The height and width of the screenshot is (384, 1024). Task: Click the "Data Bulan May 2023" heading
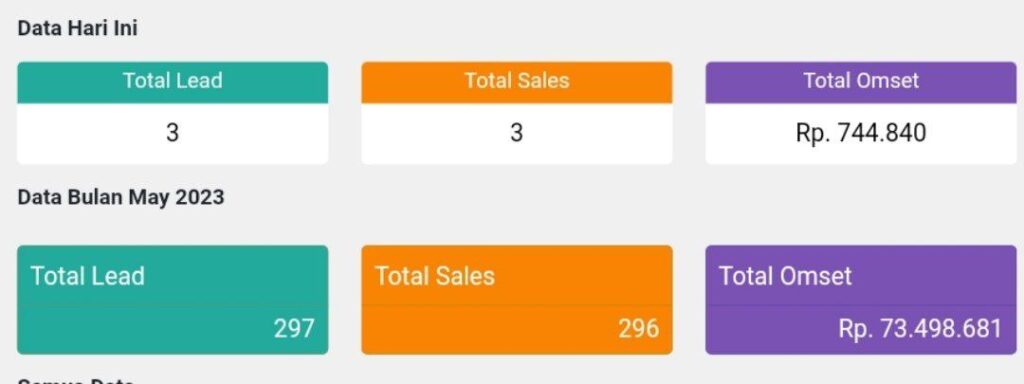point(121,197)
